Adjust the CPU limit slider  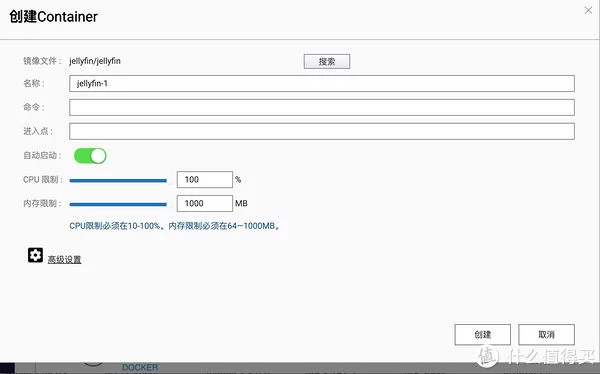120,180
